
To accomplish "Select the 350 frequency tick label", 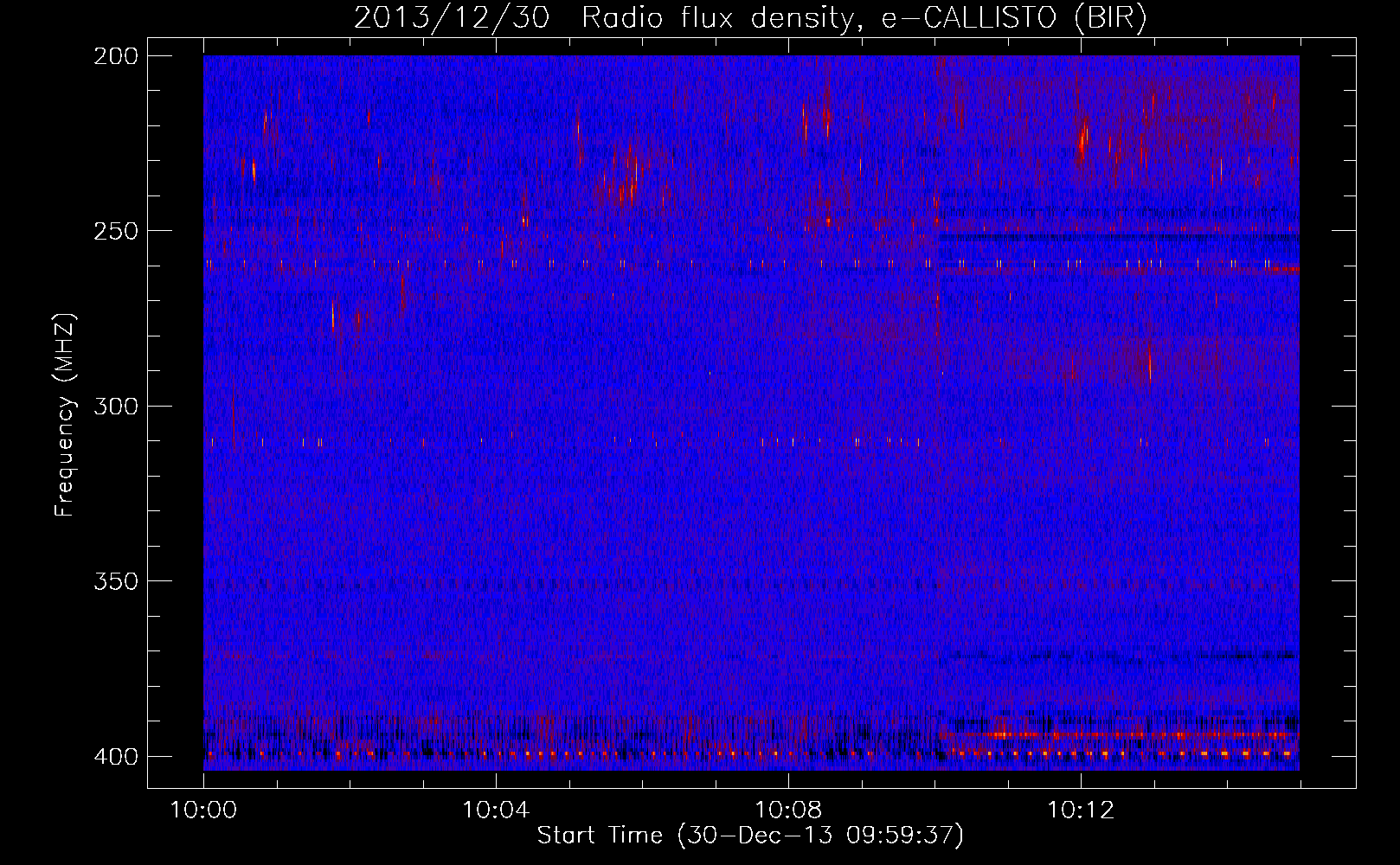I will [x=116, y=581].
